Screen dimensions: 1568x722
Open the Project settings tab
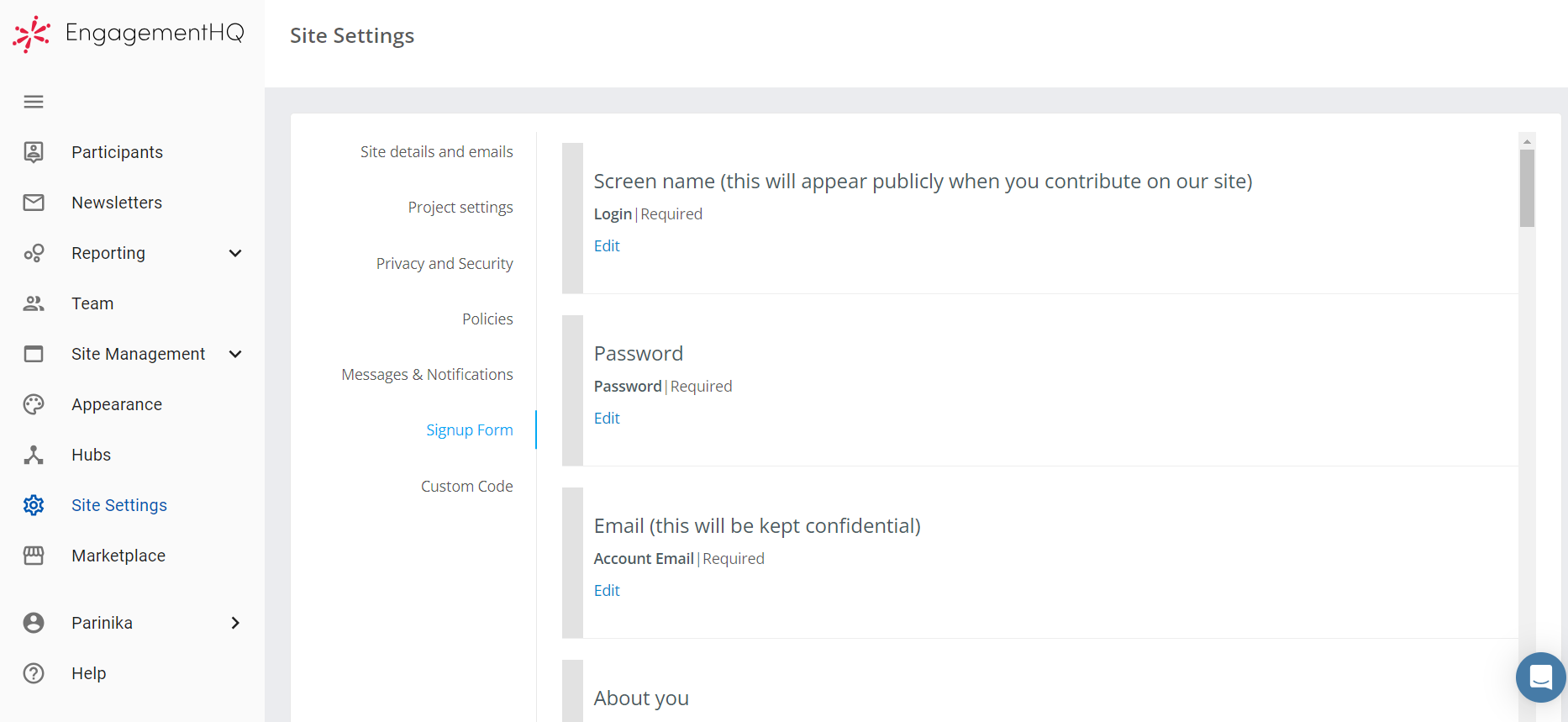[x=460, y=208]
